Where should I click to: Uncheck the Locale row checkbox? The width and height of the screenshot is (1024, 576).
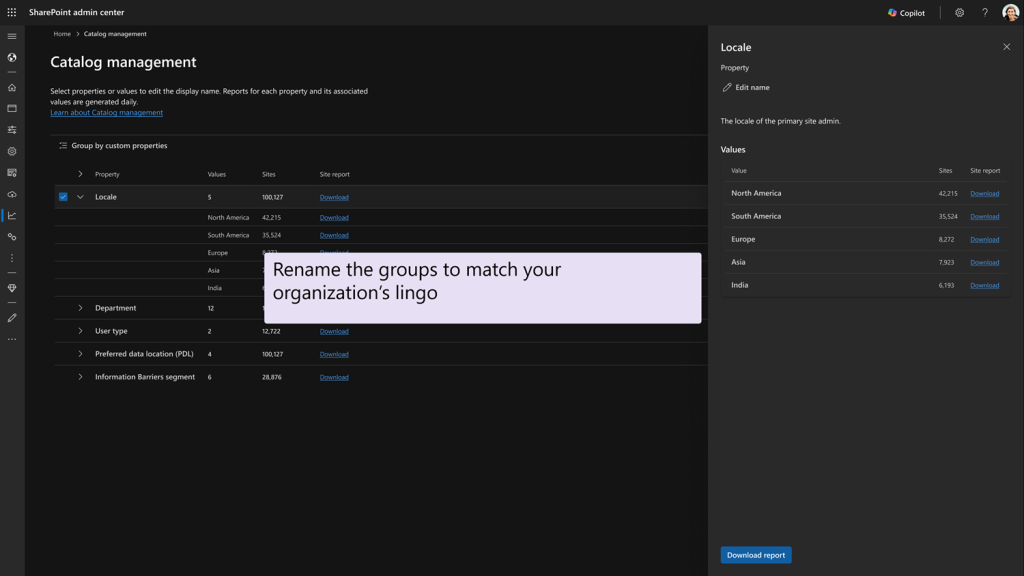(x=62, y=197)
